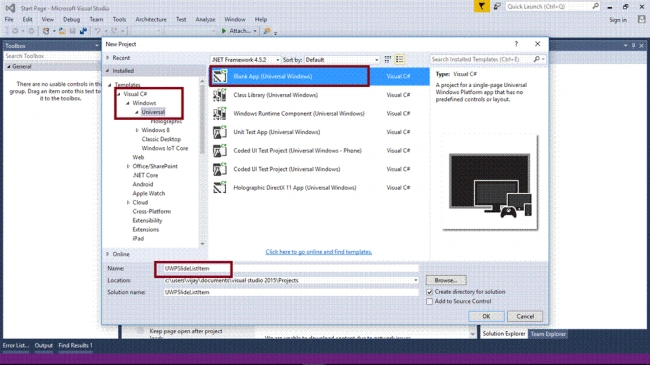Screen dimensions: 650x365
Task: Open the notifications flag icon
Action: (x=481, y=6)
